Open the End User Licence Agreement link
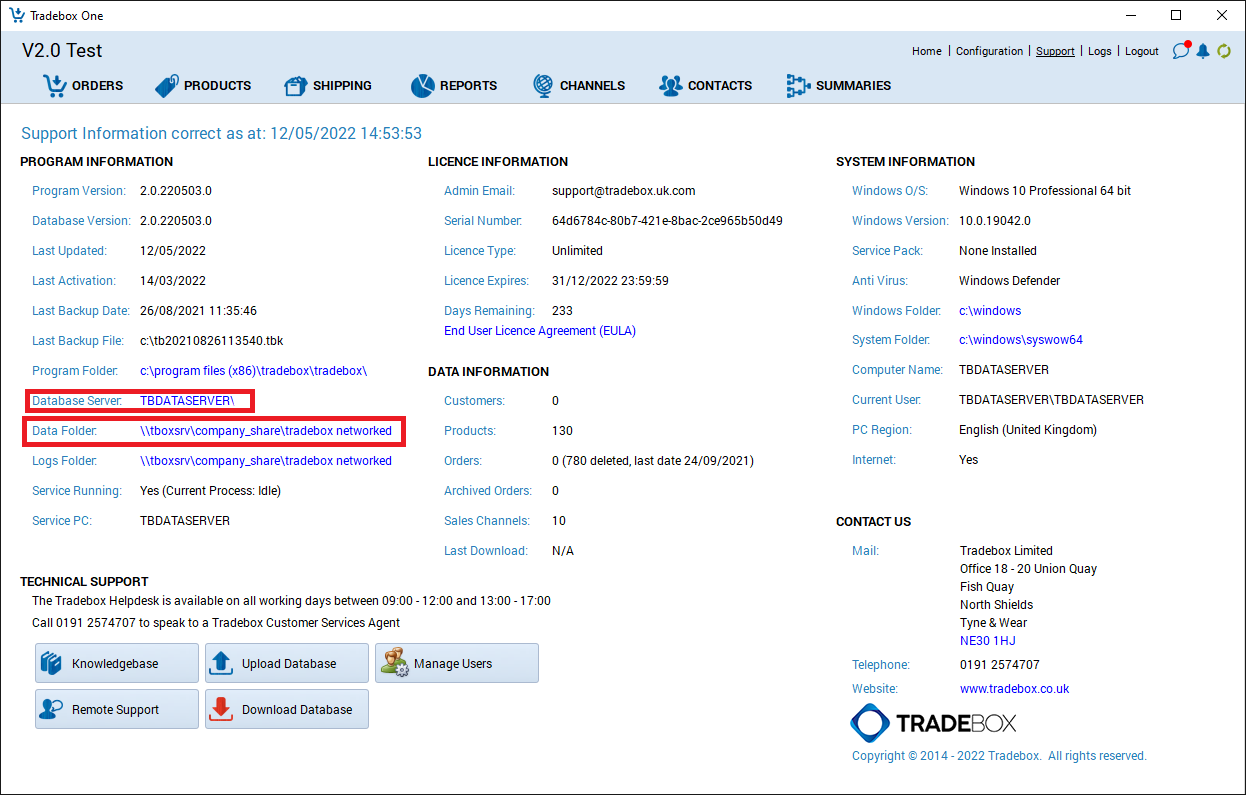 [x=540, y=331]
